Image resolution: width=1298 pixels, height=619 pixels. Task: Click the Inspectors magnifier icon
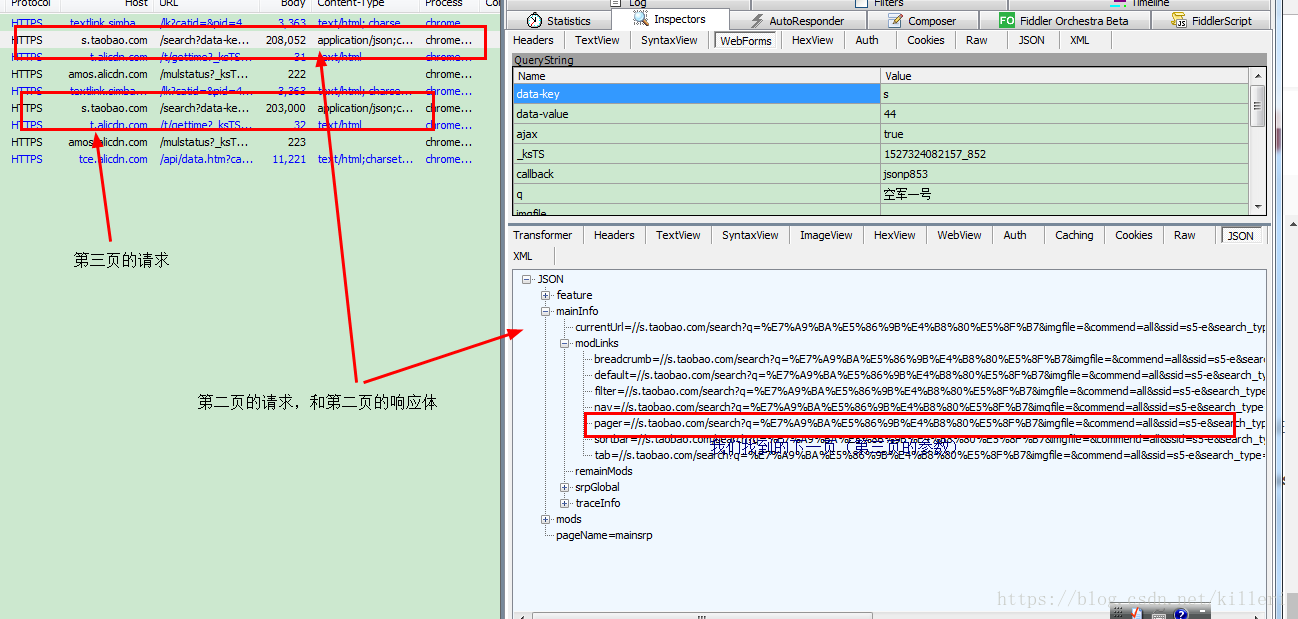coord(641,19)
